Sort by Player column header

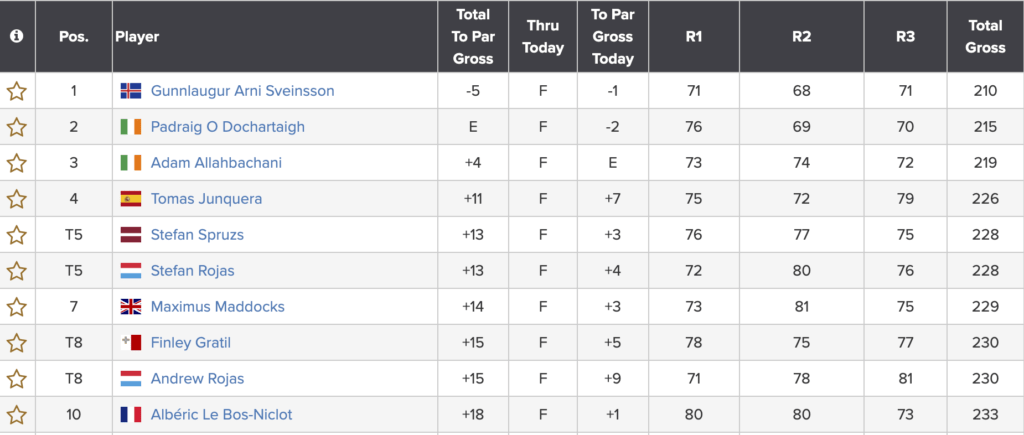click(x=137, y=36)
